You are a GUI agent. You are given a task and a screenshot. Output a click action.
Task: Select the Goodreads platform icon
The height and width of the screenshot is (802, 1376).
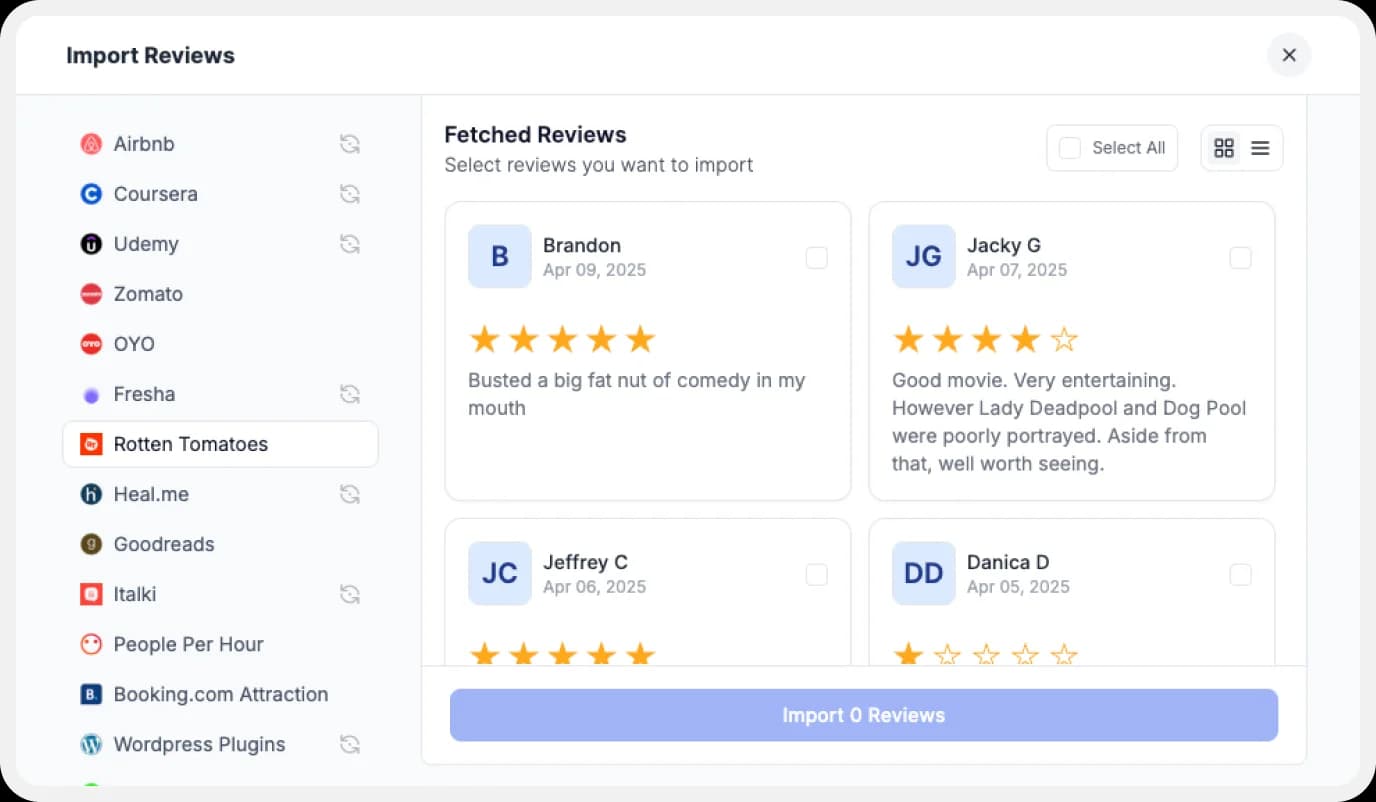pos(90,543)
